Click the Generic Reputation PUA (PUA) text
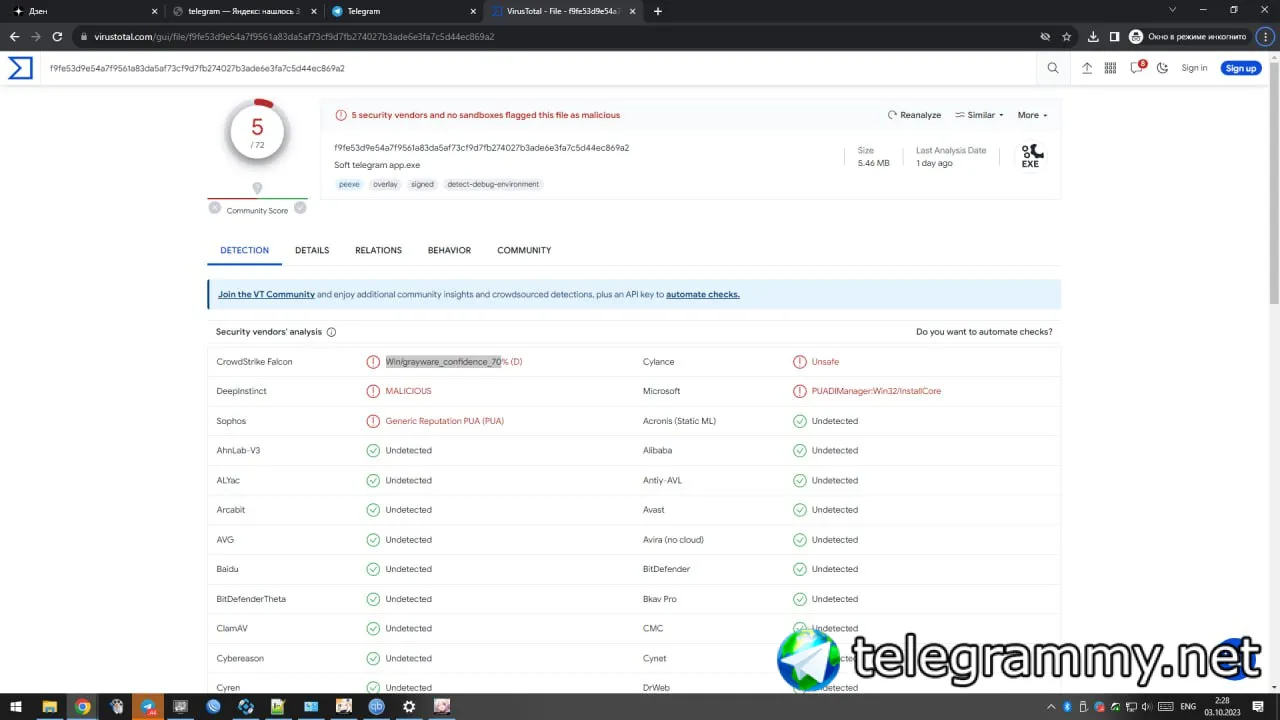Viewport: 1280px width, 720px height. [445, 421]
